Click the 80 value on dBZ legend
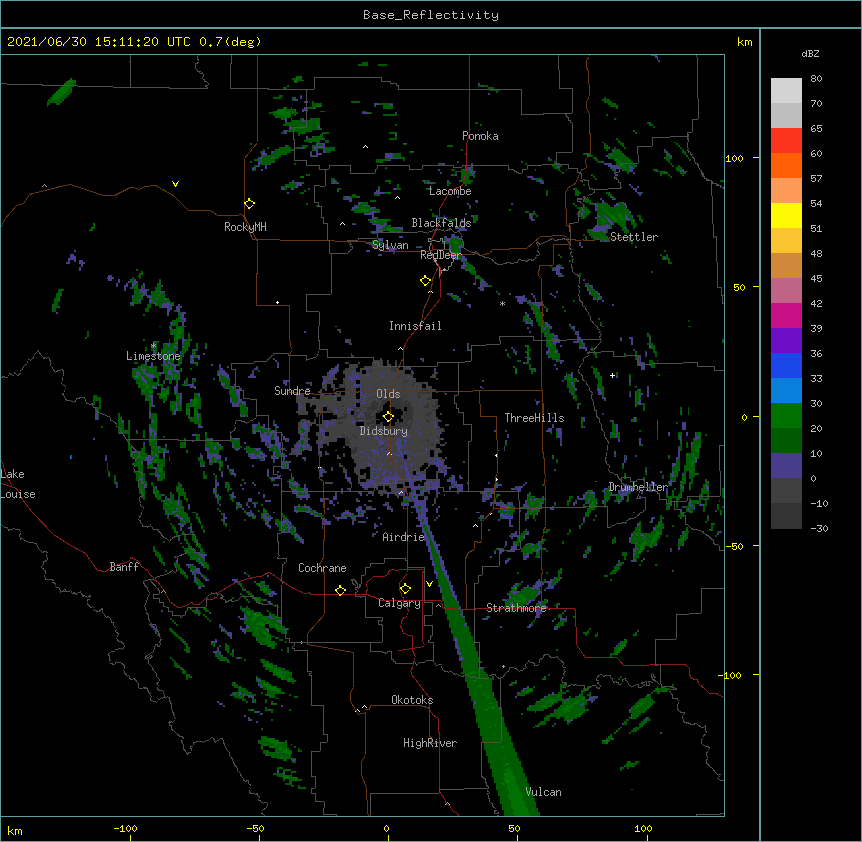The width and height of the screenshot is (862, 842). pyautogui.click(x=816, y=79)
